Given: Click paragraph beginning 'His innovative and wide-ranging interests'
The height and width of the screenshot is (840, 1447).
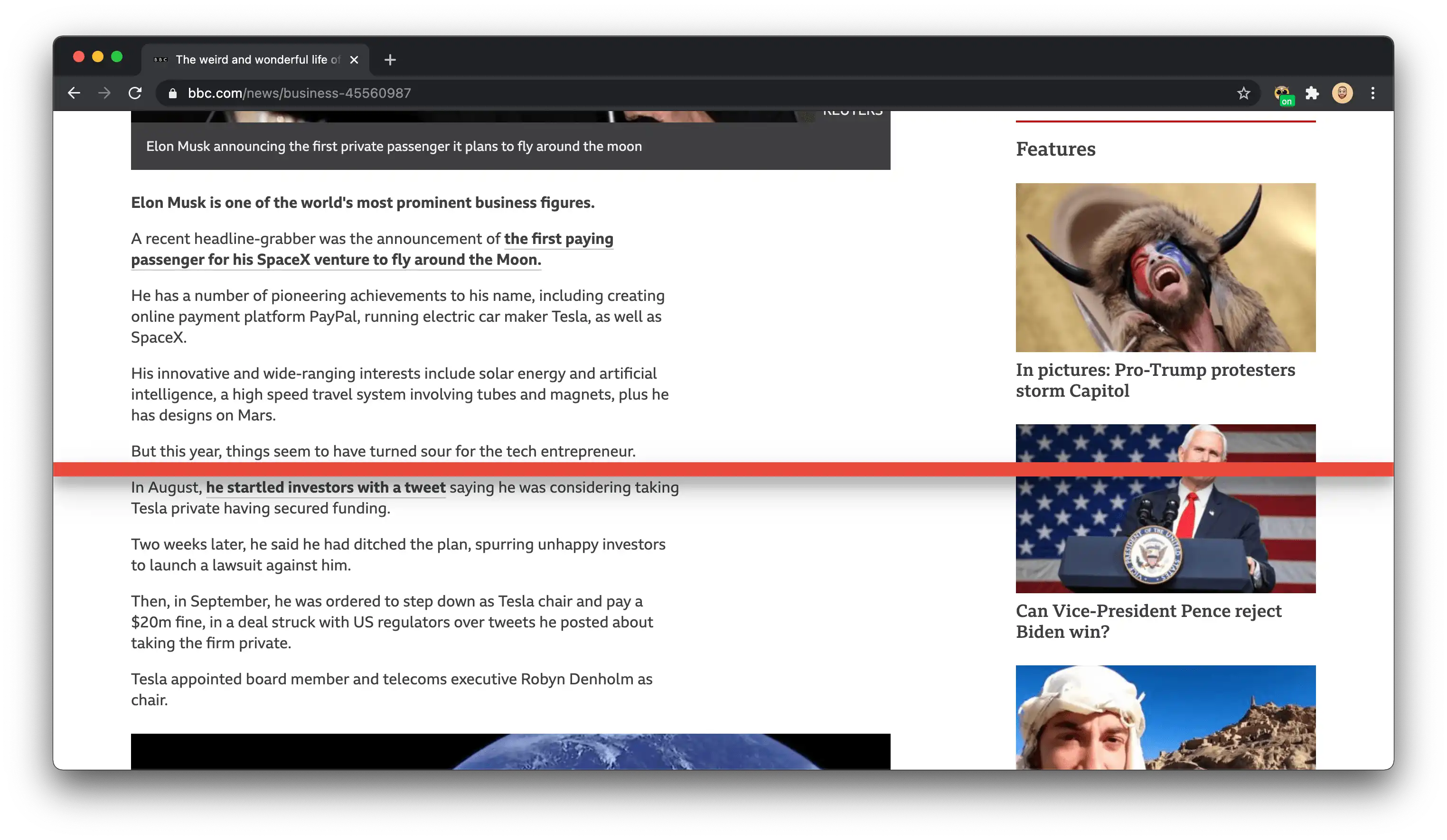Looking at the screenshot, I should [x=400, y=394].
